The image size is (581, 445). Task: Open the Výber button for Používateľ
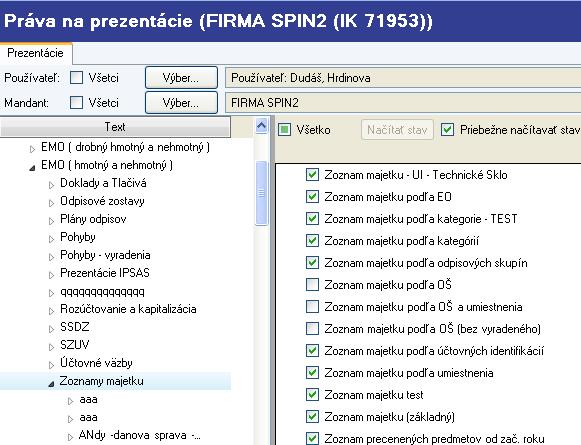181,78
